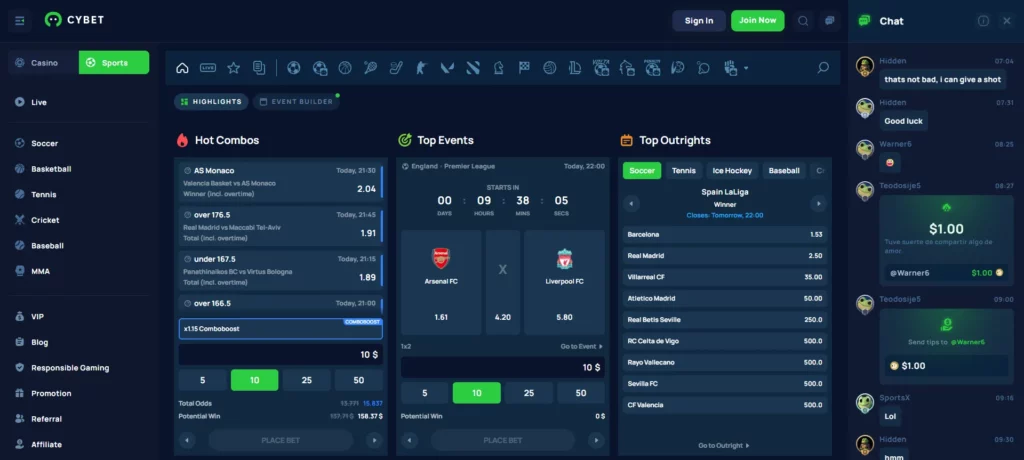Go to next Top Event with right arrow
This screenshot has height=460, width=1024.
pos(596,440)
